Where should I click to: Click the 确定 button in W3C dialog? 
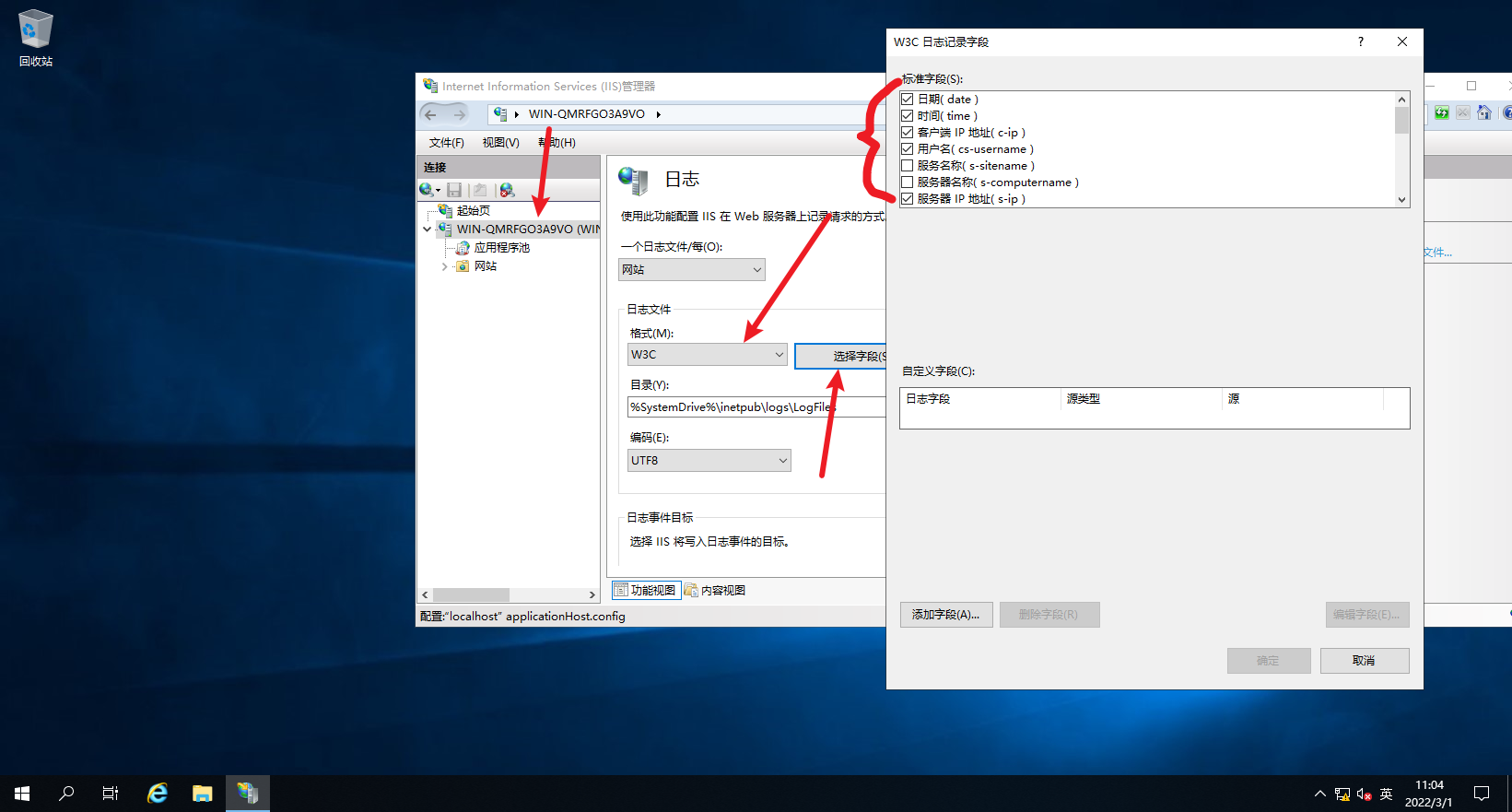(x=1269, y=661)
